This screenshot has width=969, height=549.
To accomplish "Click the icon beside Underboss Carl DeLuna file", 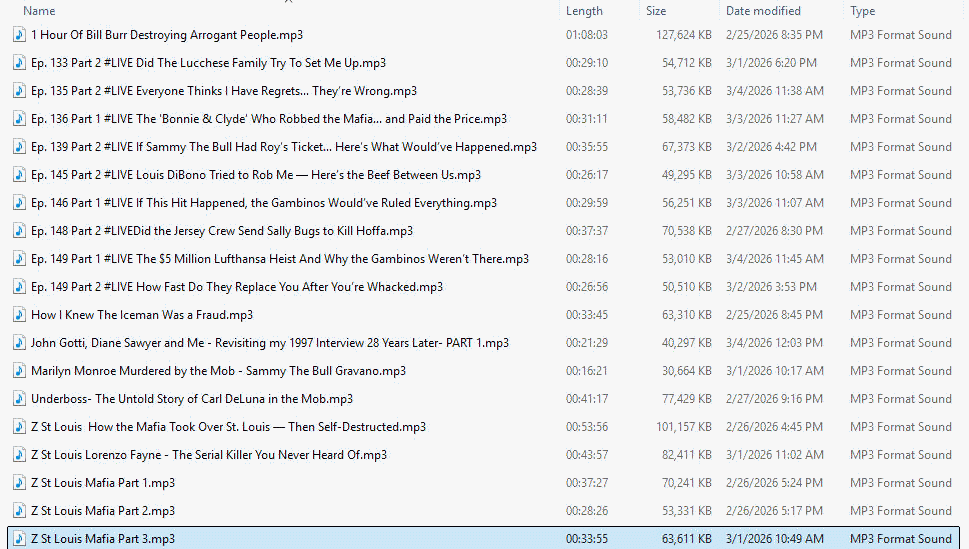I will coord(19,399).
